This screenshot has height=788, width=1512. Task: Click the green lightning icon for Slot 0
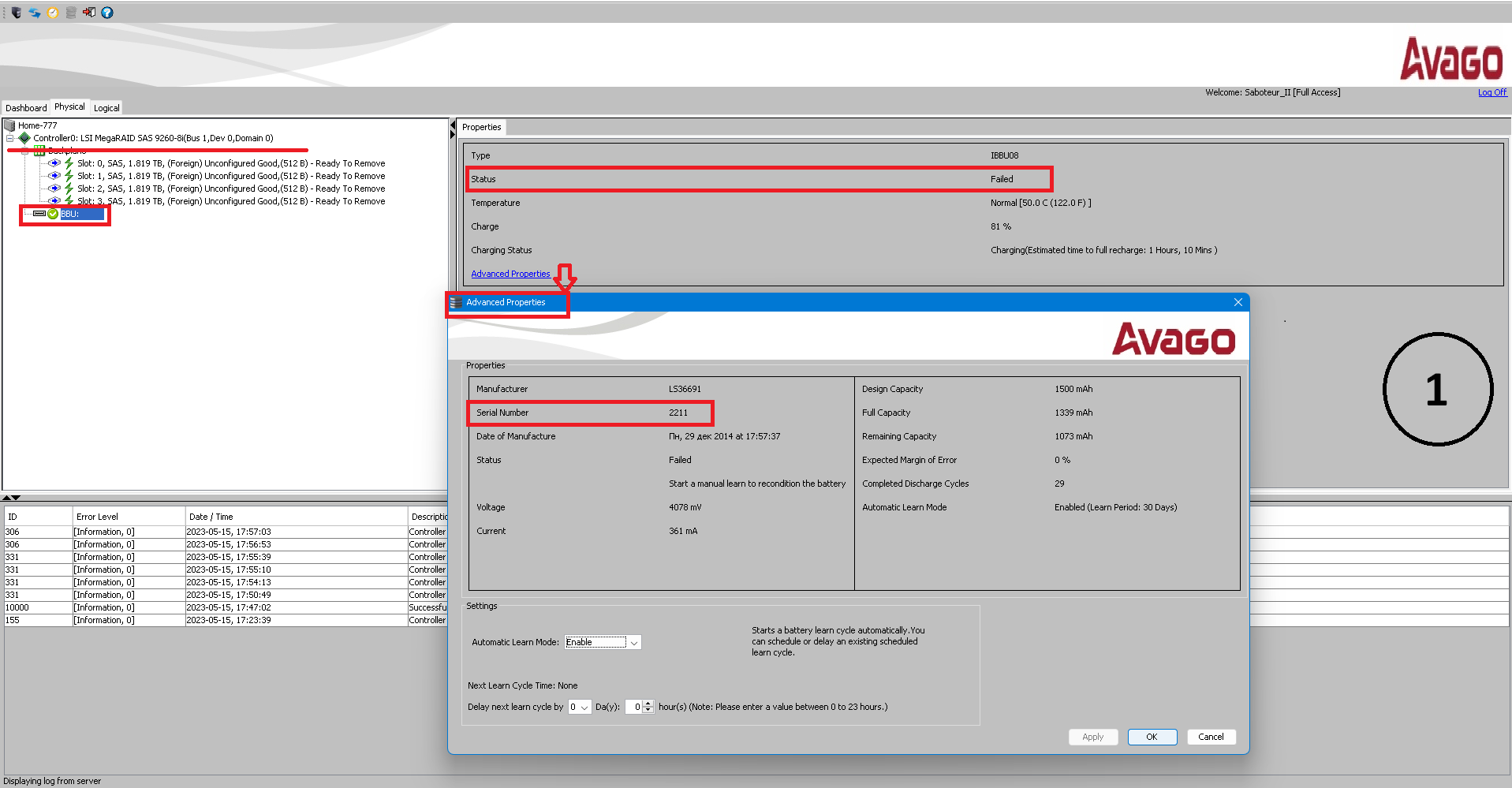(x=69, y=163)
